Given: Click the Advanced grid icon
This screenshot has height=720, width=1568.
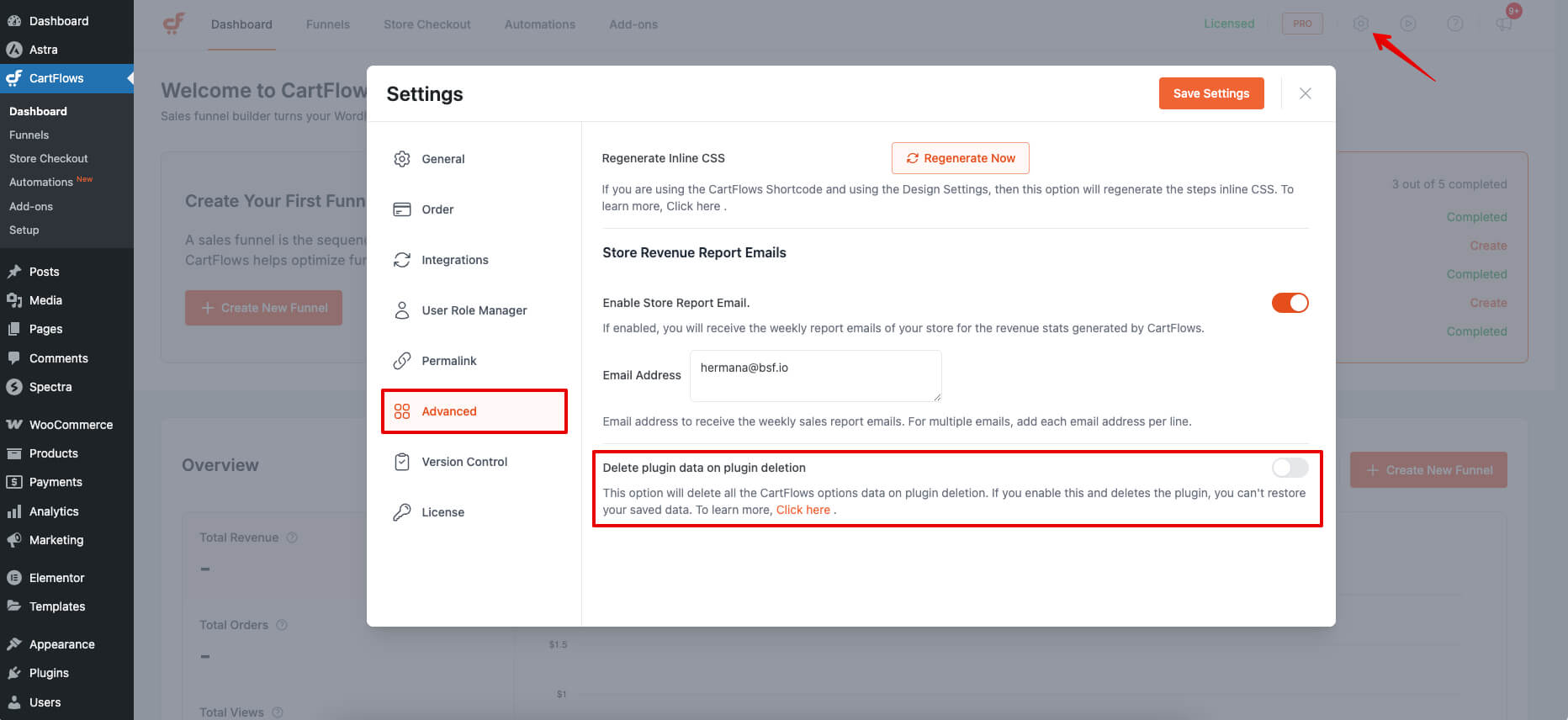Looking at the screenshot, I should tap(402, 411).
